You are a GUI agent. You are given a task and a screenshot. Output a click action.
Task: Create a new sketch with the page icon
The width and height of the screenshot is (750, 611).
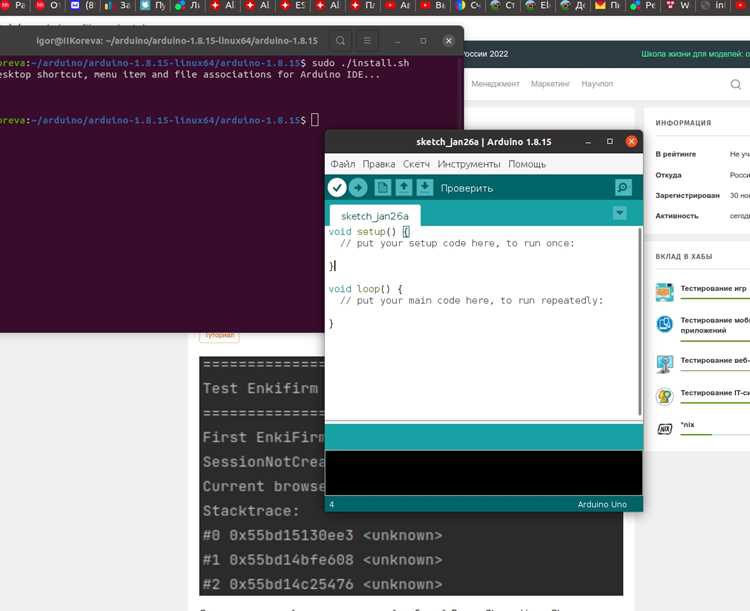coord(382,188)
